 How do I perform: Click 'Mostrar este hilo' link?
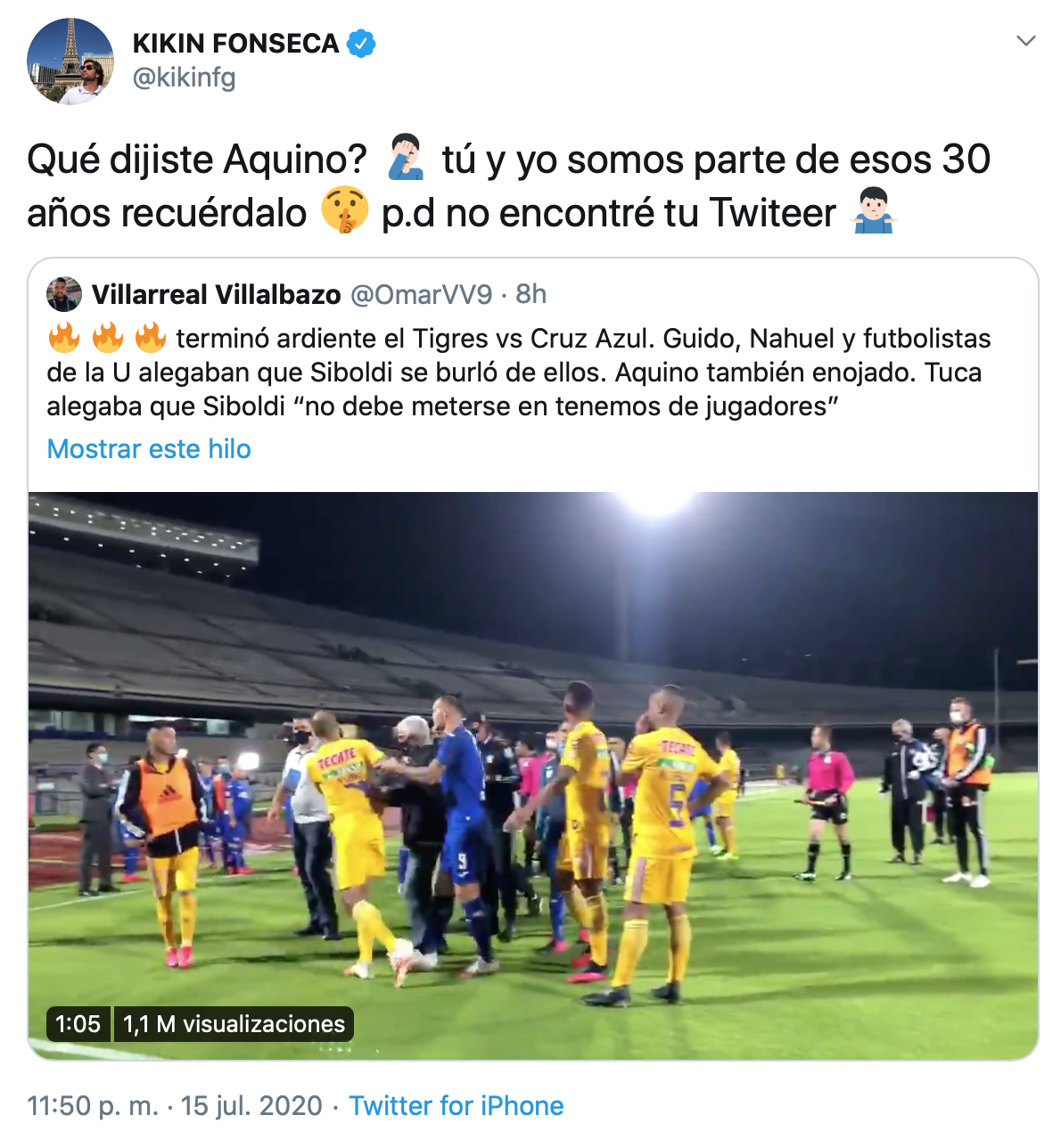coord(149,448)
